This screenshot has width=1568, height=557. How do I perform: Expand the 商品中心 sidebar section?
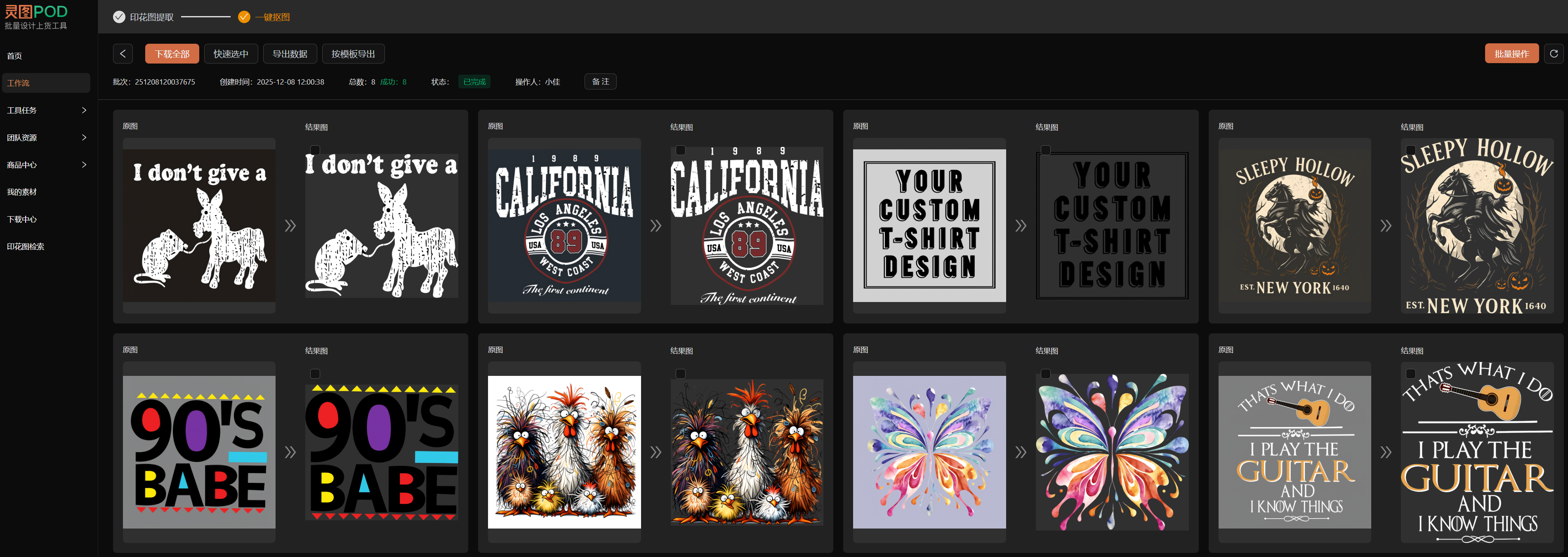click(x=46, y=165)
